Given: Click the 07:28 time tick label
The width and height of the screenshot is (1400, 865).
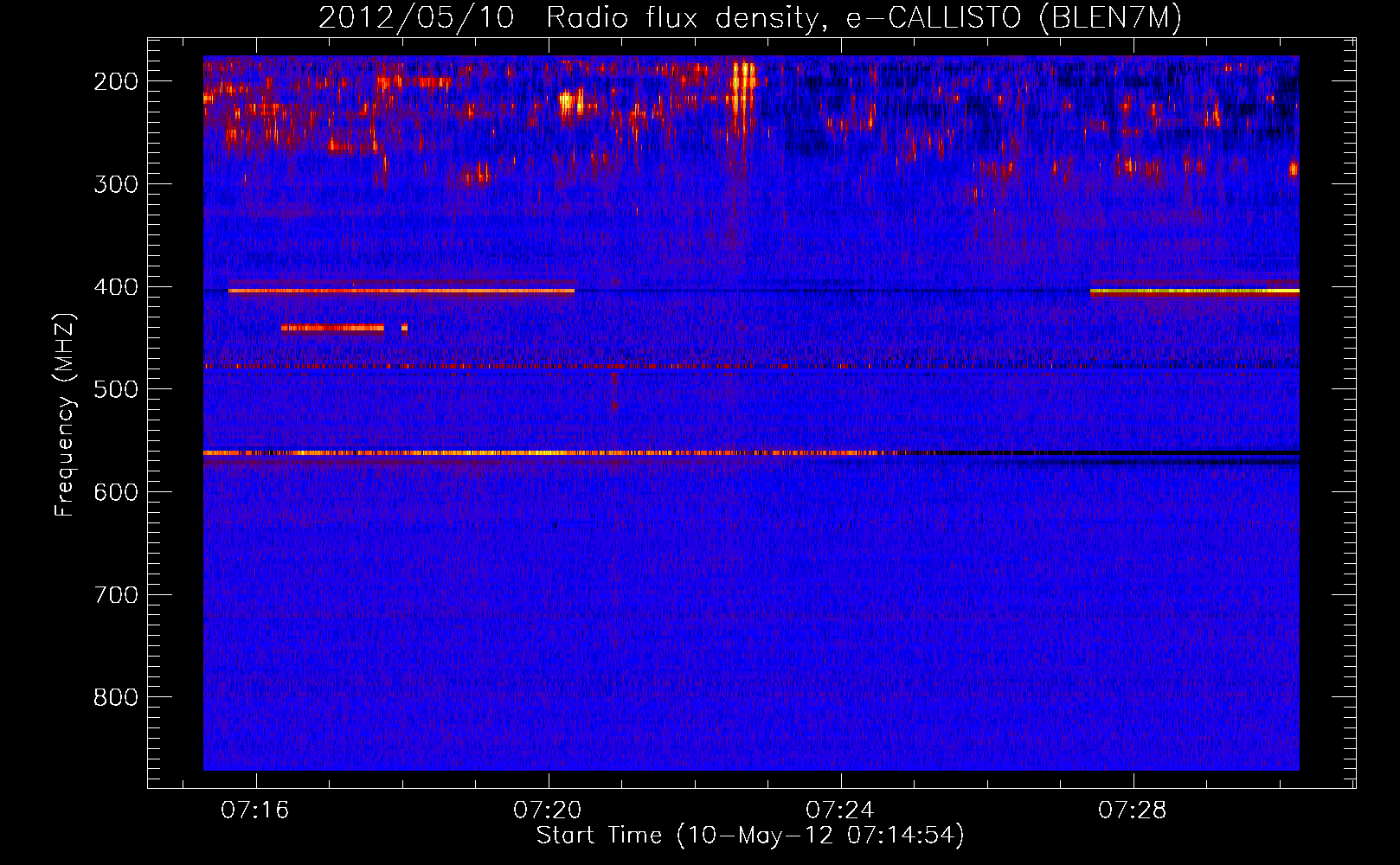Looking at the screenshot, I should (x=1133, y=811).
